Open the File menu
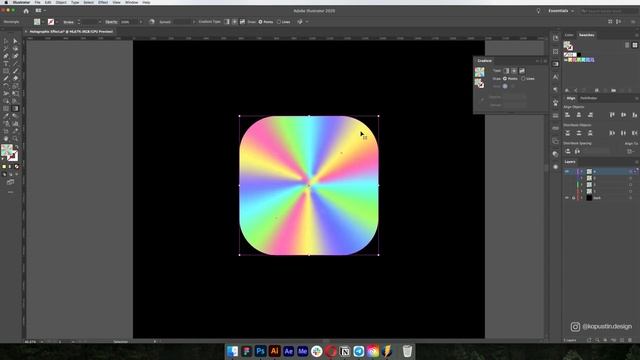 [x=37, y=2]
